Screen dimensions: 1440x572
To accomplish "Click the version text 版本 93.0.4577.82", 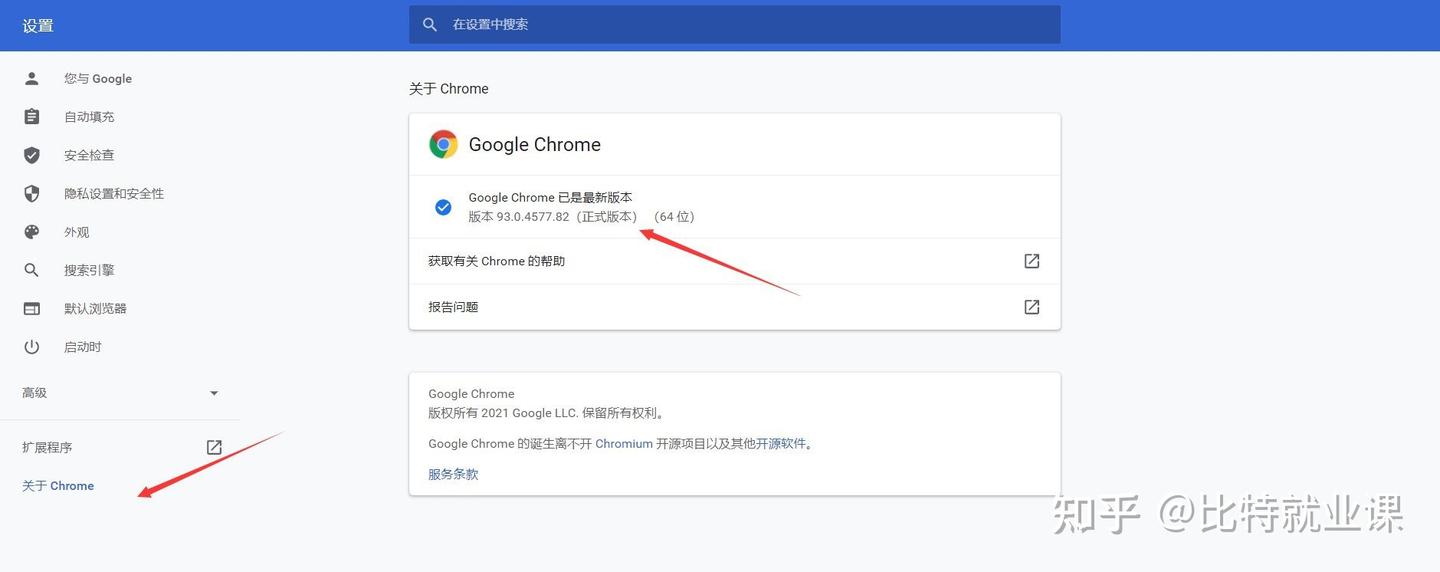I will point(519,217).
